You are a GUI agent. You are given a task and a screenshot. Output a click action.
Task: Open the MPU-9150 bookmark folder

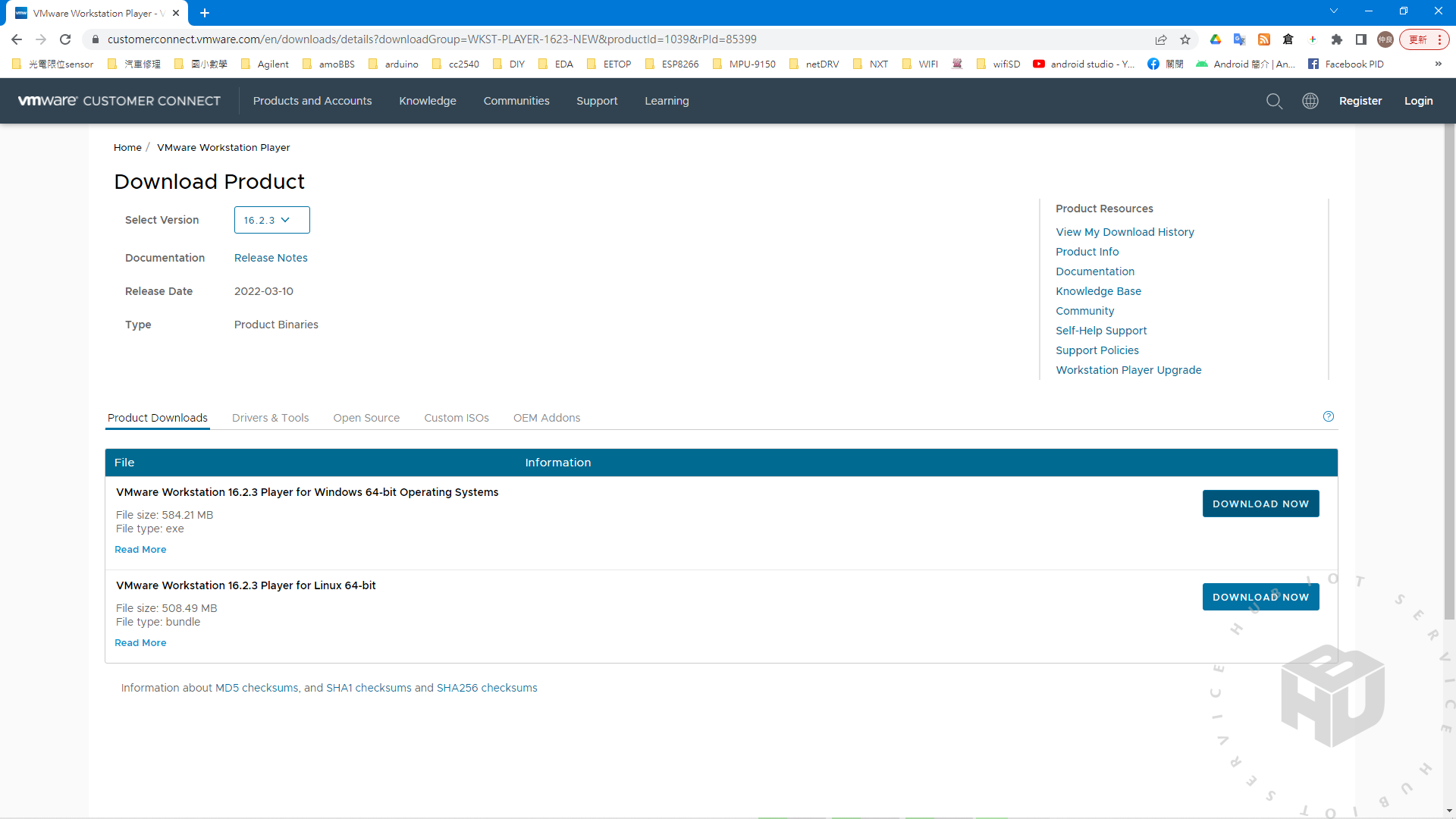pos(744,64)
